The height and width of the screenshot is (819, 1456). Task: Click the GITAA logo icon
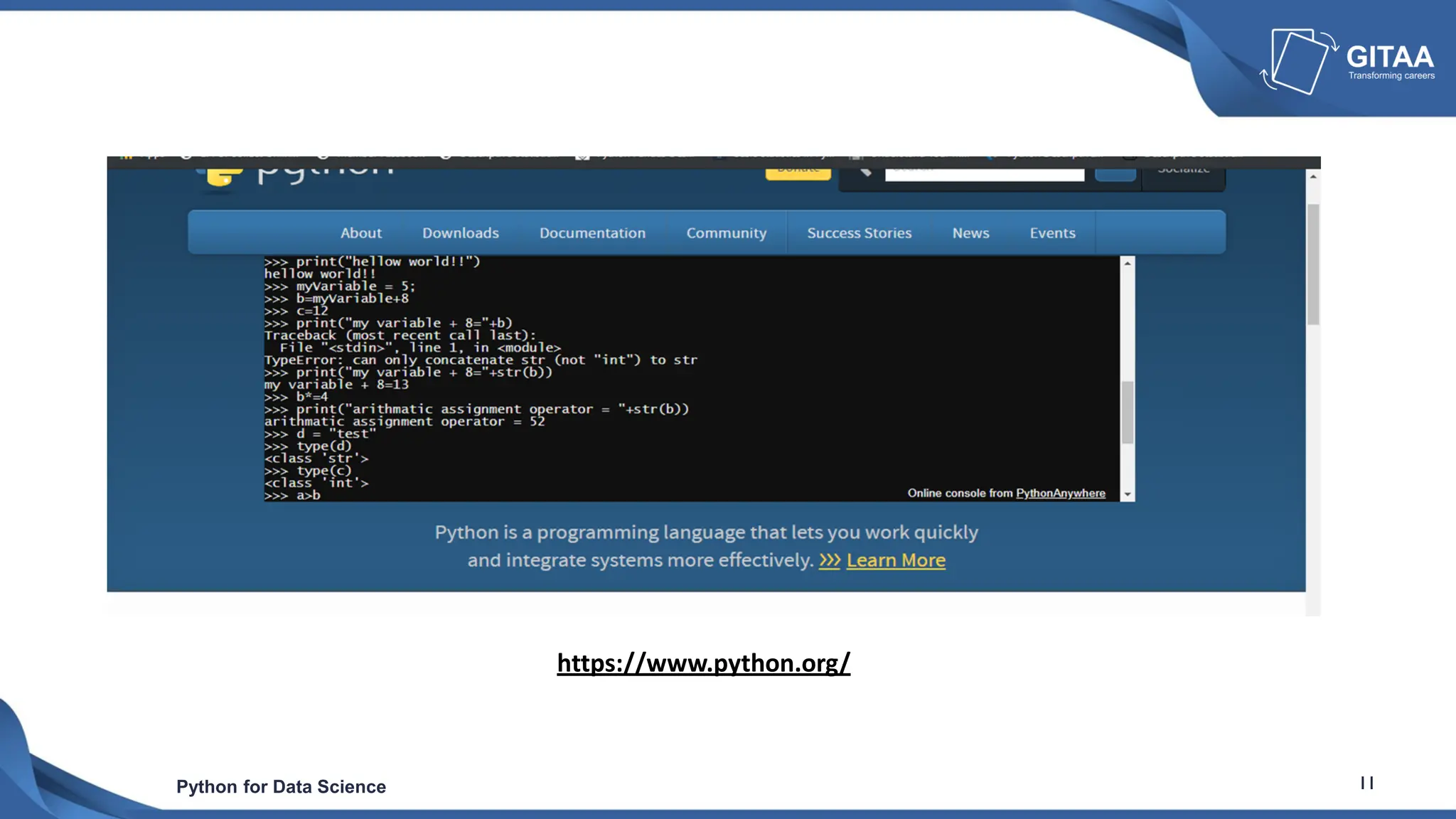1298,61
